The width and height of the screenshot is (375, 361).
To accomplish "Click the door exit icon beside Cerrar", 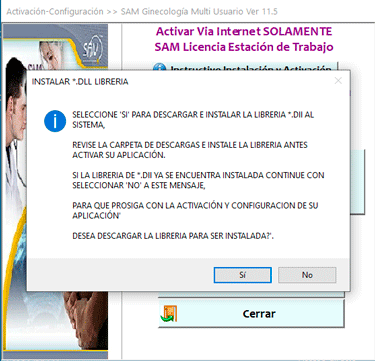I will point(169,314).
